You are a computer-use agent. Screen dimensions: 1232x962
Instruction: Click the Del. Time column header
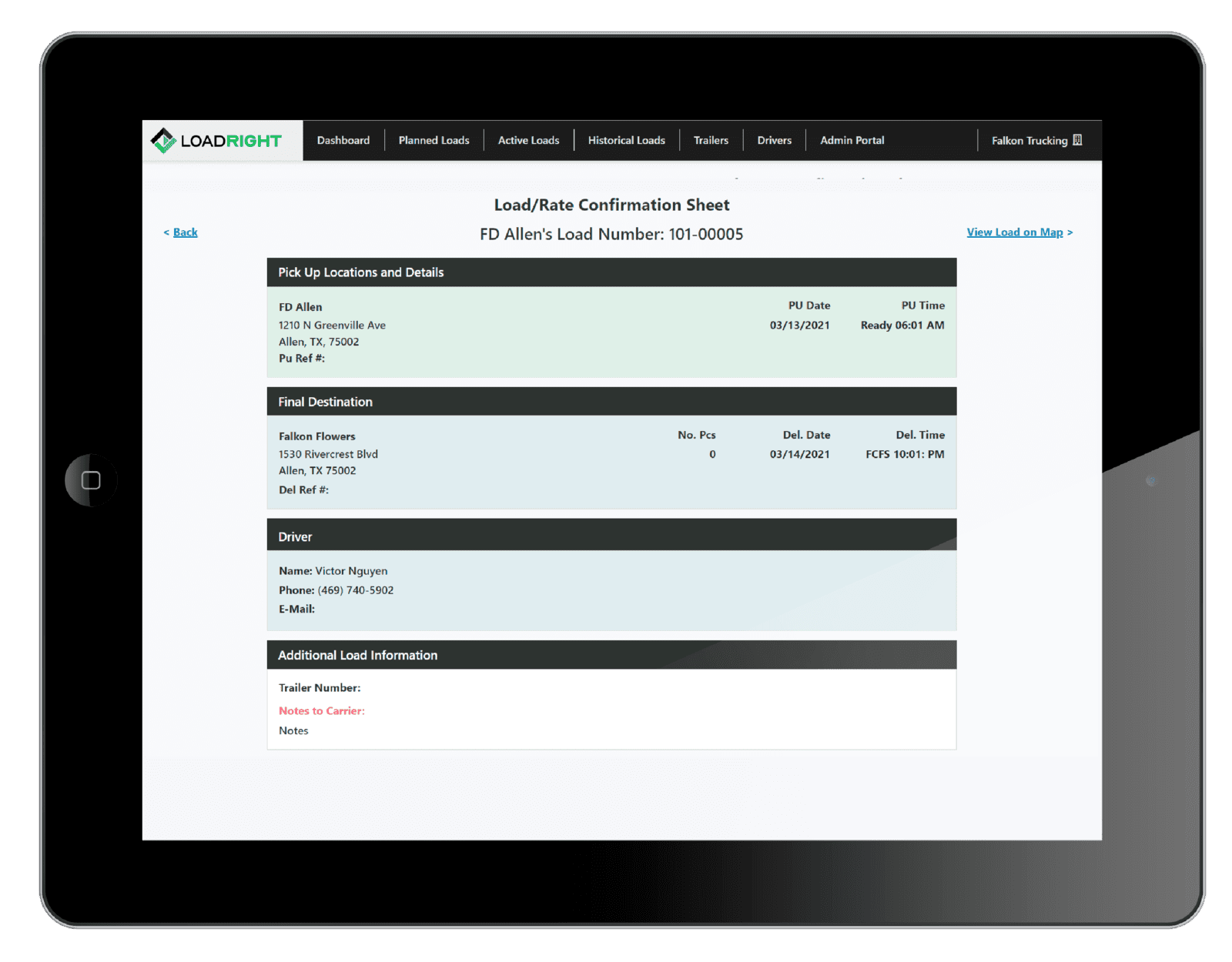pos(920,436)
